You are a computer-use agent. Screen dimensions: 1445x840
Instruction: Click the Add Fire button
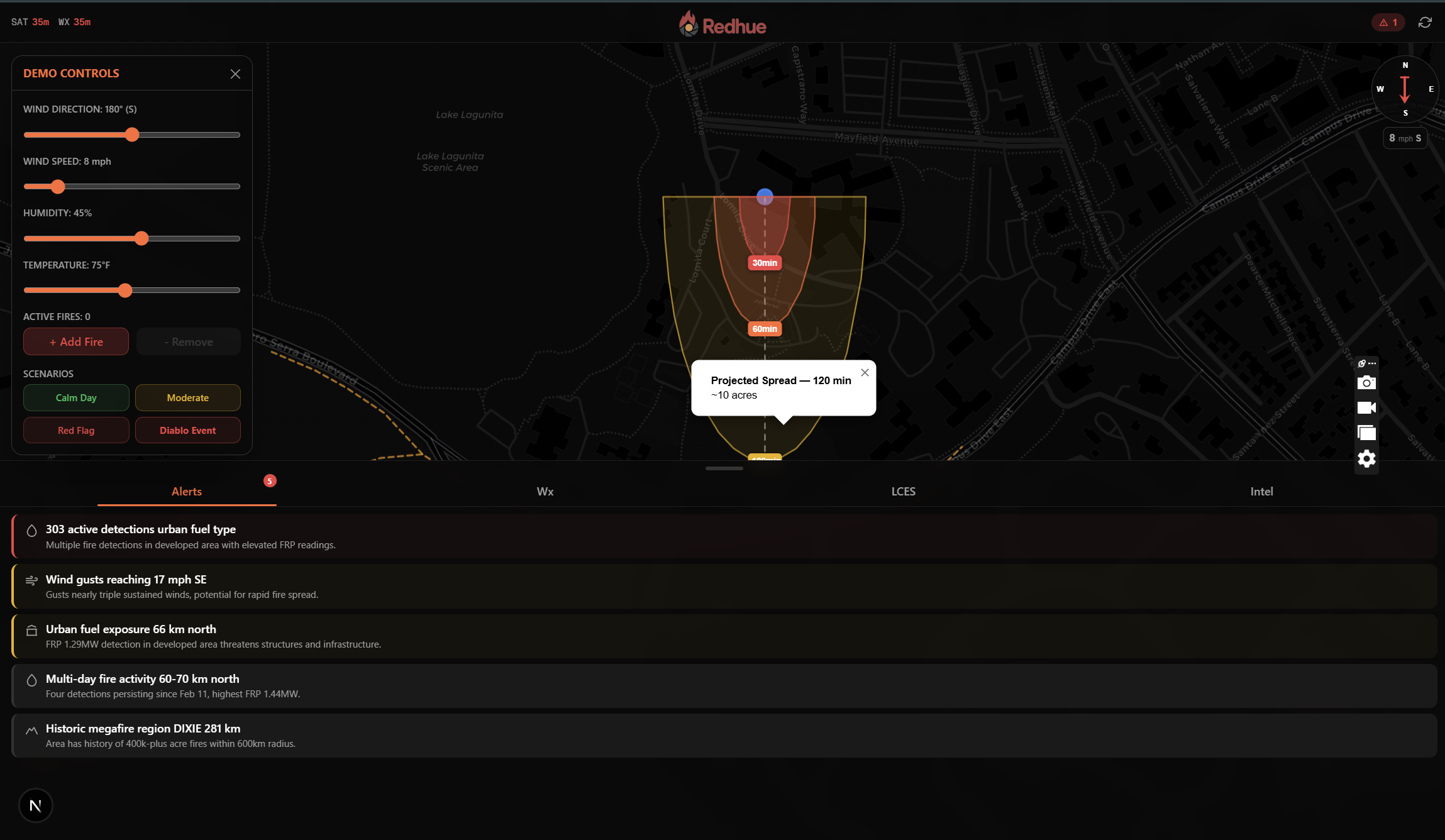coord(76,341)
